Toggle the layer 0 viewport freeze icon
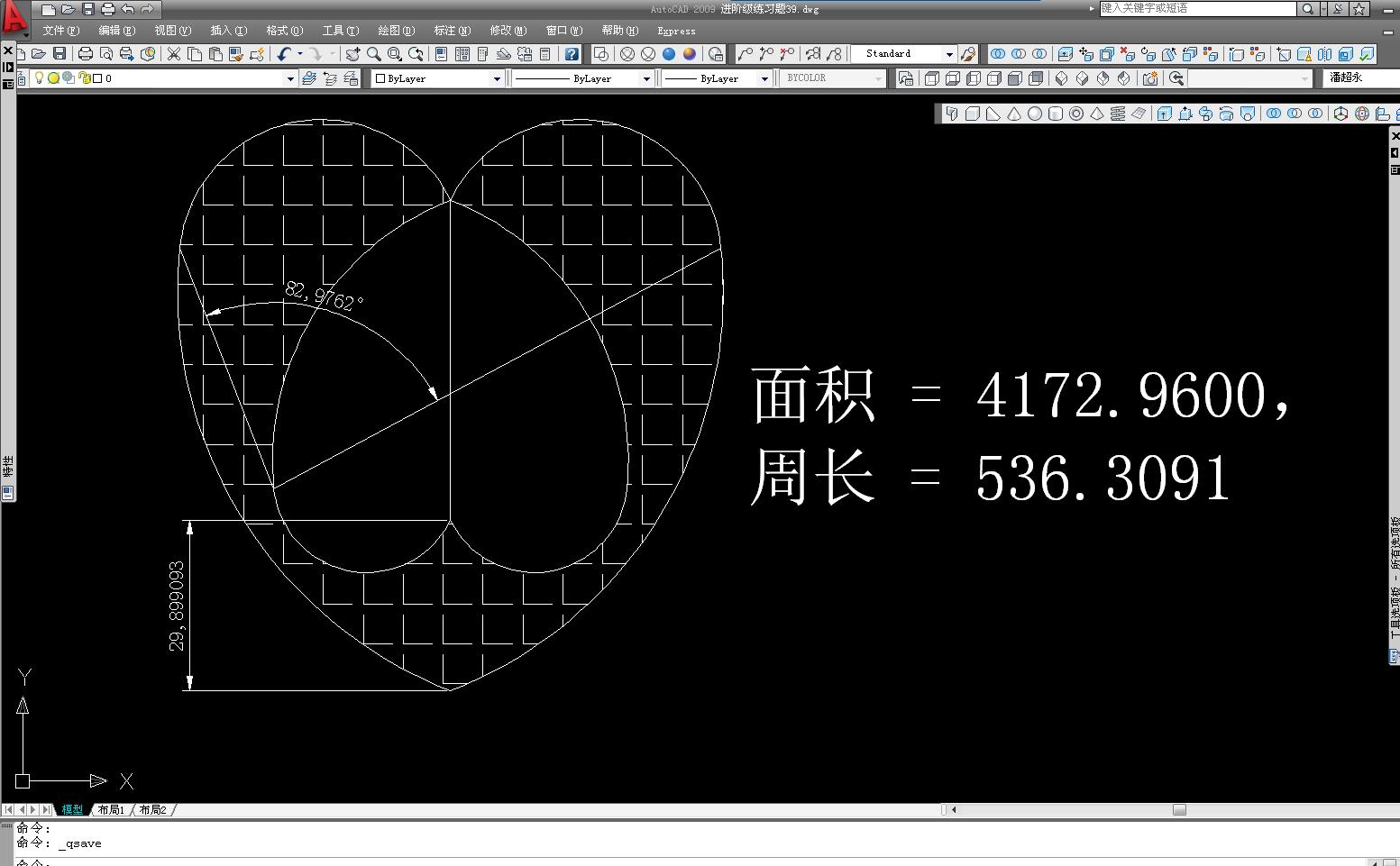Image resolution: width=1400 pixels, height=866 pixels. (x=69, y=78)
